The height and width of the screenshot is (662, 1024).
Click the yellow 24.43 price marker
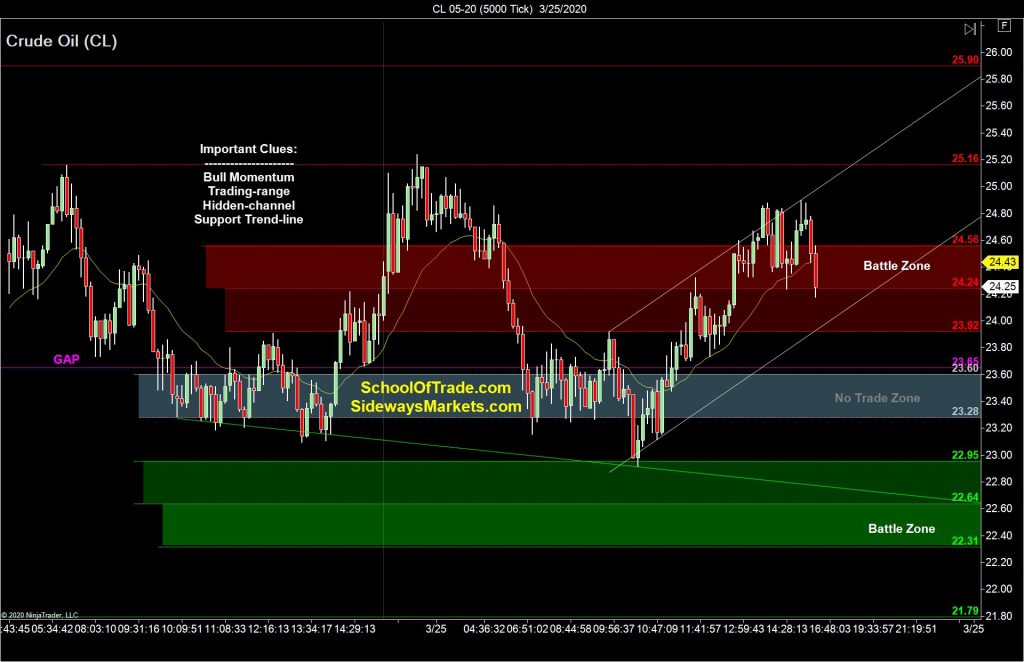point(1001,262)
